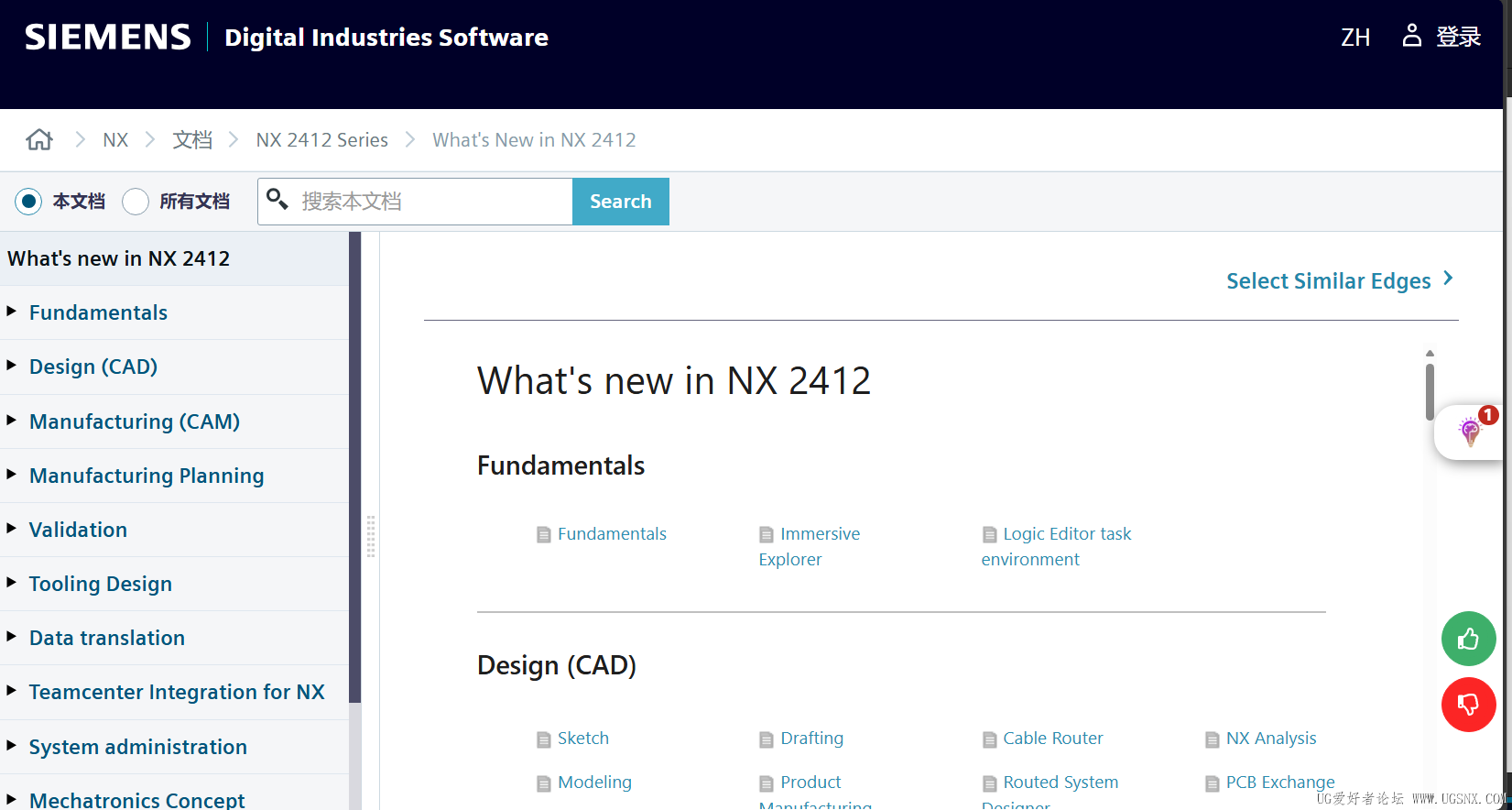The width and height of the screenshot is (1512, 810).
Task: Click What's New in NX 2412 breadcrumb
Action: 534,140
